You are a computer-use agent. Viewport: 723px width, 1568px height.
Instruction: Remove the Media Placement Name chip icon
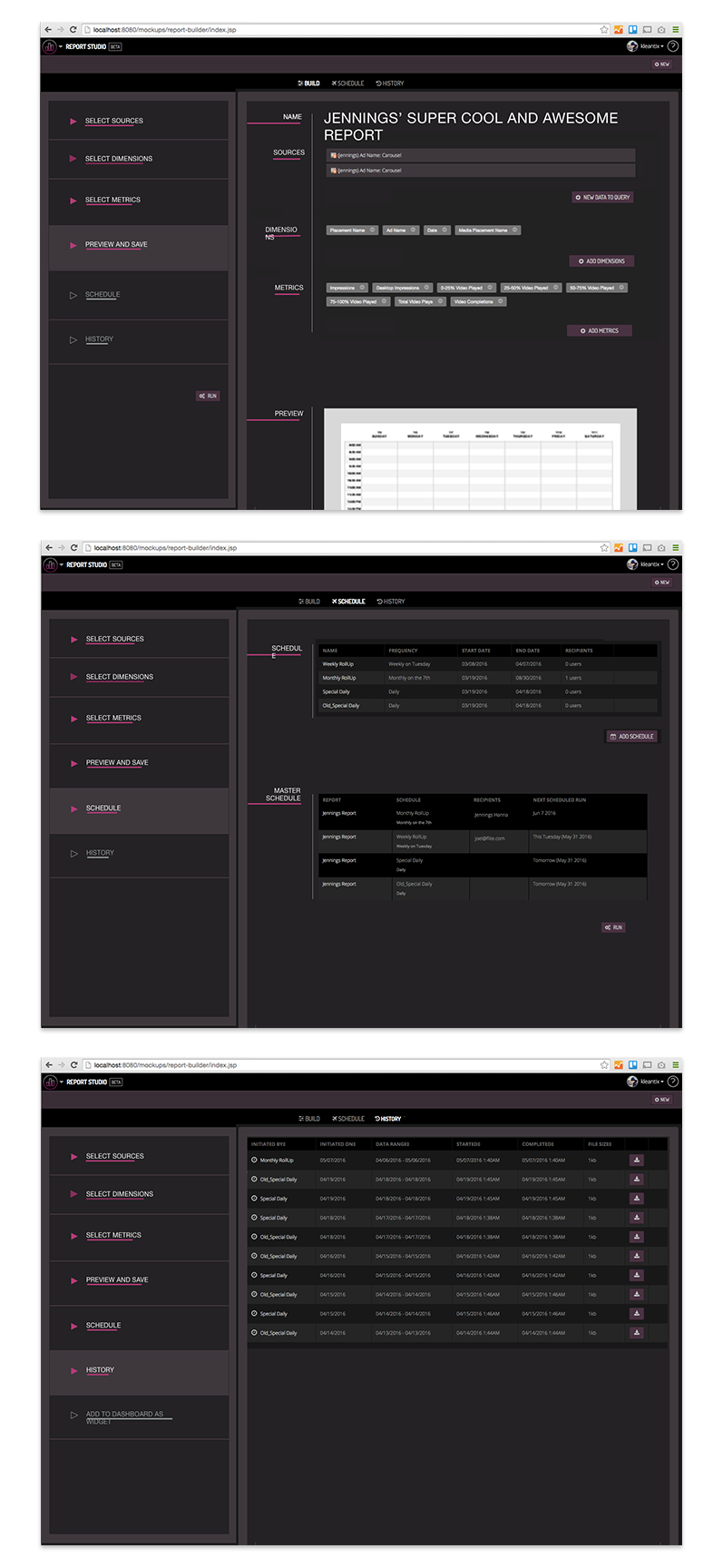tap(515, 230)
